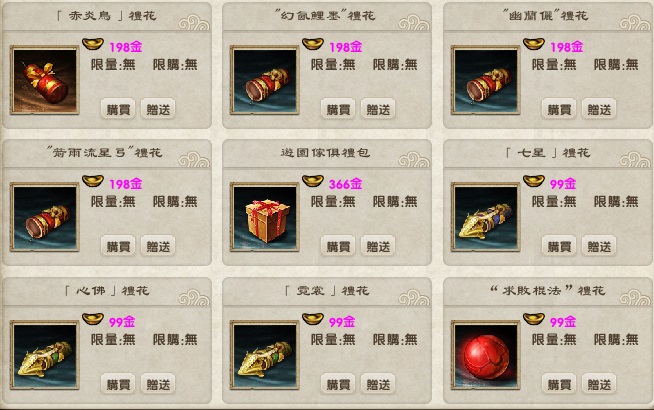Click the 幻魚鯉墨 禮花 title header
Image resolution: width=654 pixels, height=410 pixels.
coord(325,16)
